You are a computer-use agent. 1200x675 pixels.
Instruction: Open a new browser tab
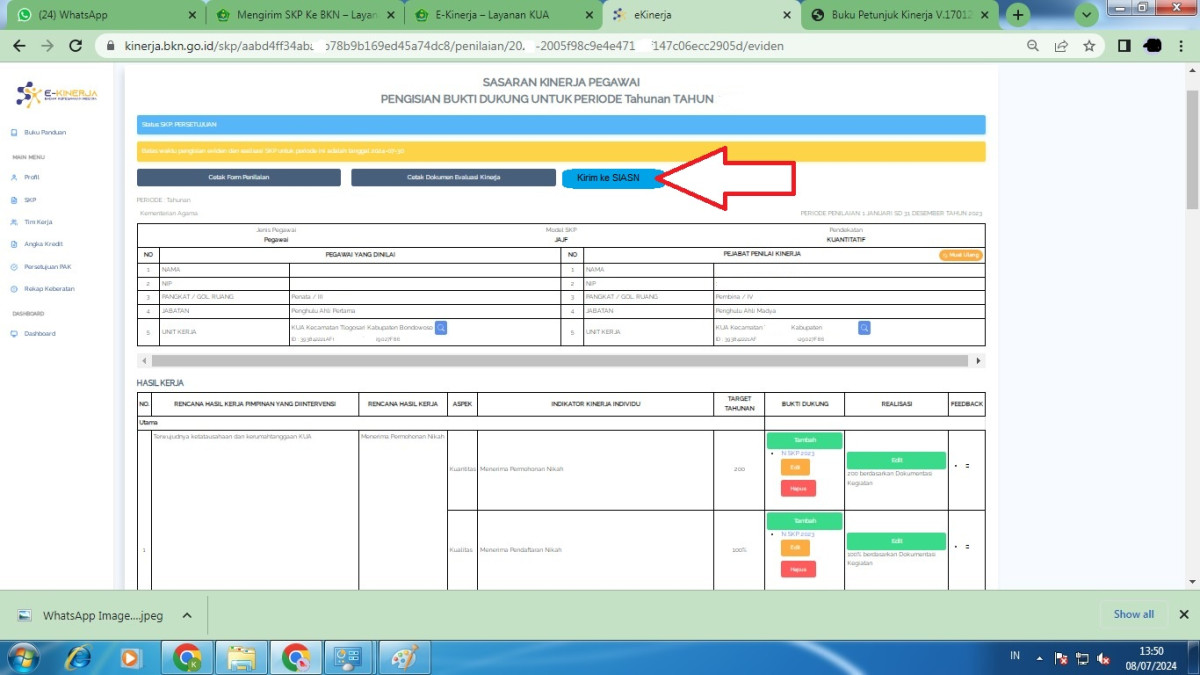(1018, 15)
